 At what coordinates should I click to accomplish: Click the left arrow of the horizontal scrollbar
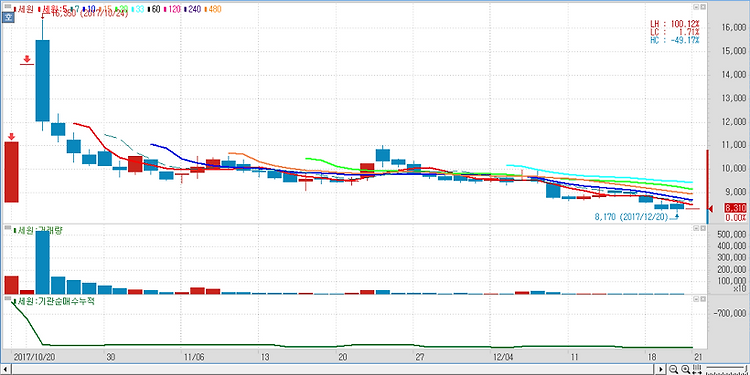[x=6, y=369]
